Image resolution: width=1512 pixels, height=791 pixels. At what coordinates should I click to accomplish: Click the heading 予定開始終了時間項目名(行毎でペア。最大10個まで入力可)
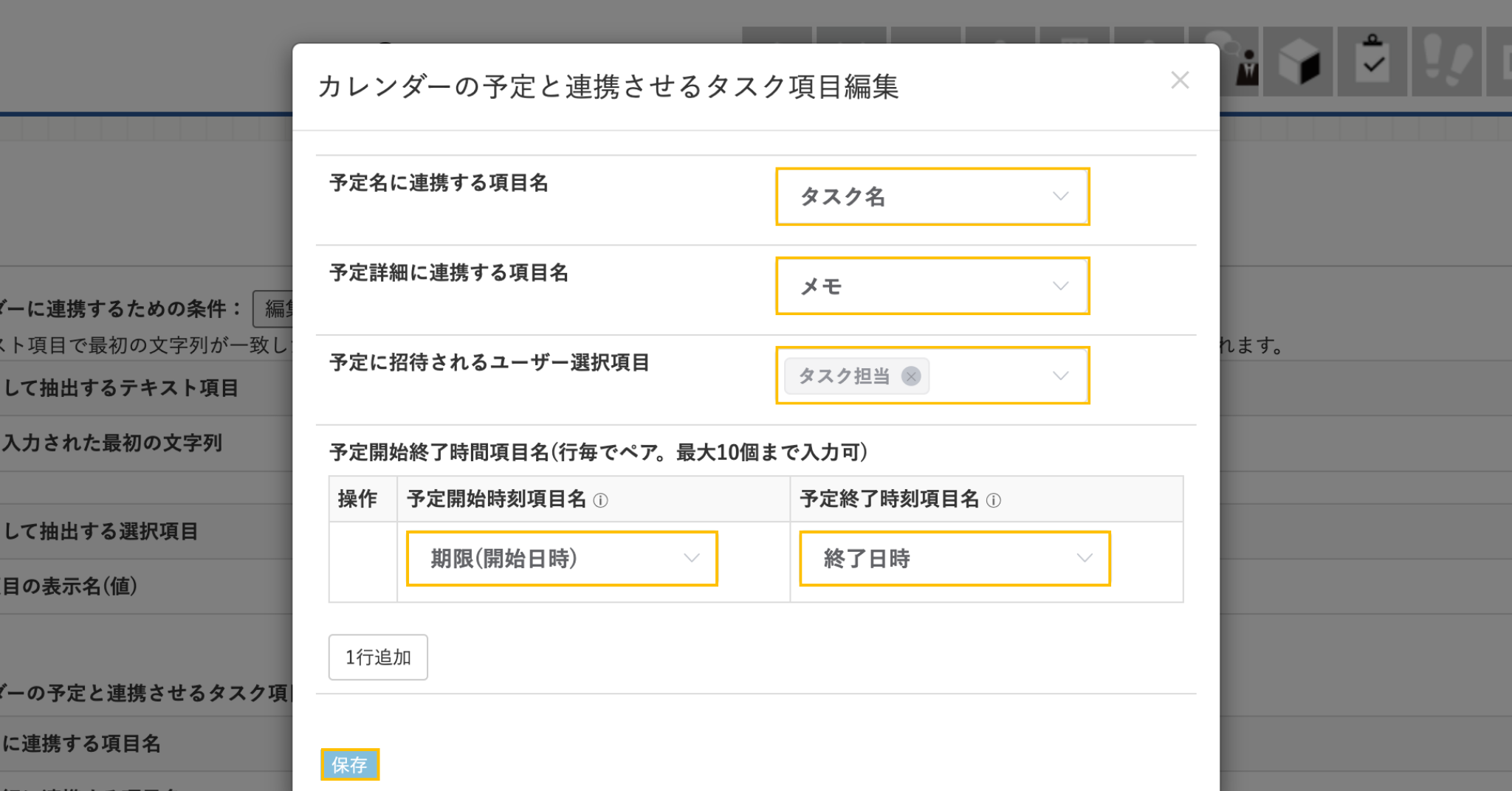point(599,452)
